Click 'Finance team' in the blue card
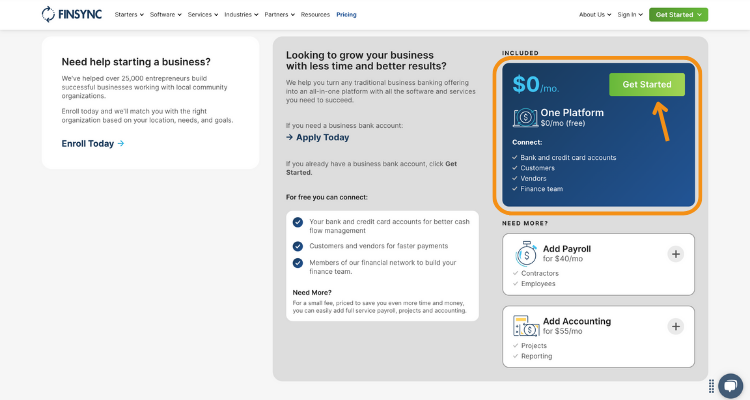 click(x=541, y=189)
